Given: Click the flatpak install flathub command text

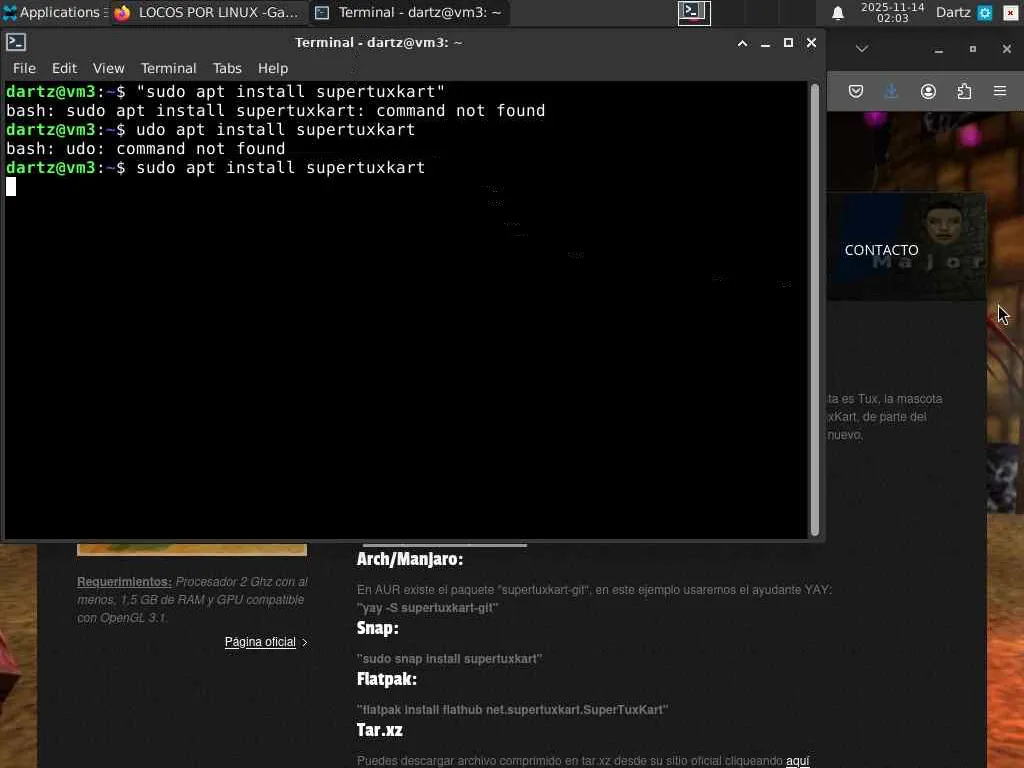Looking at the screenshot, I should (x=512, y=710).
